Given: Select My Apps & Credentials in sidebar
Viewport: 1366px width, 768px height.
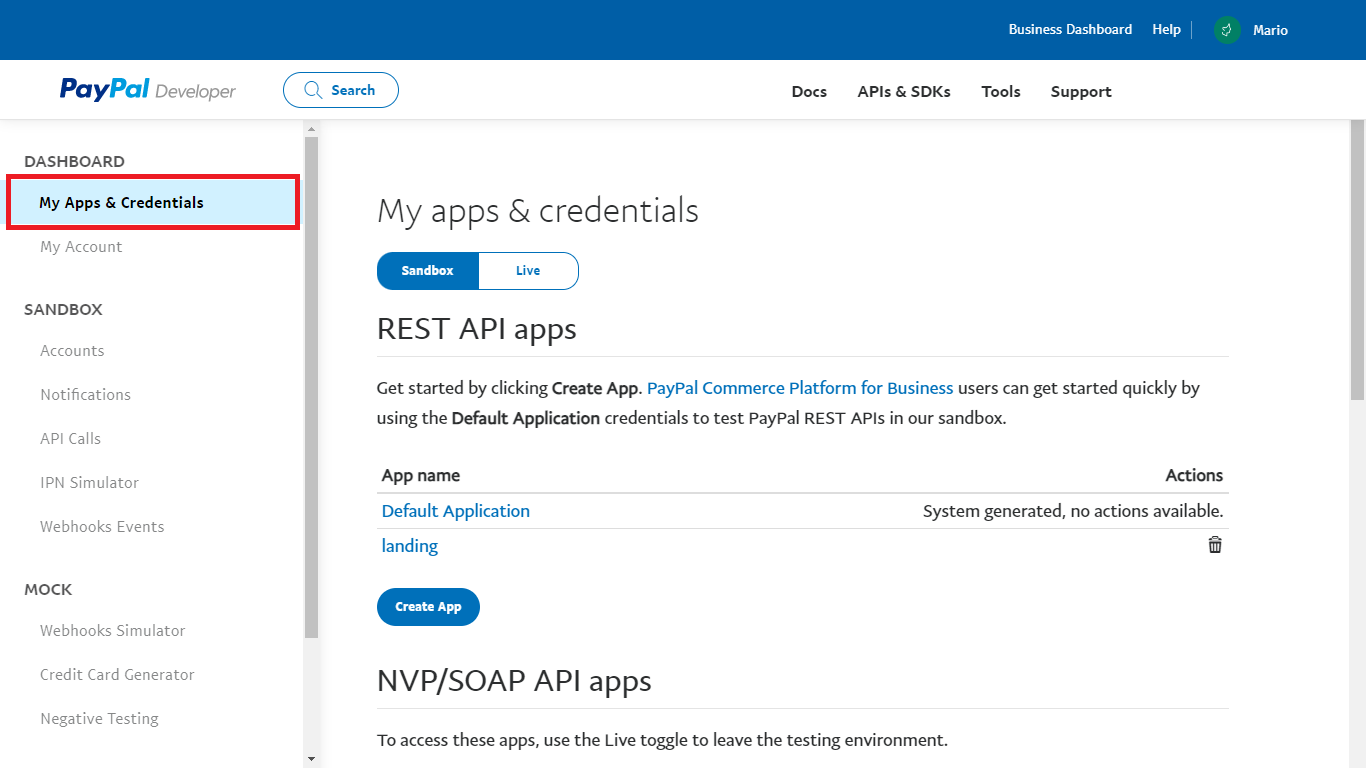Looking at the screenshot, I should 153,202.
